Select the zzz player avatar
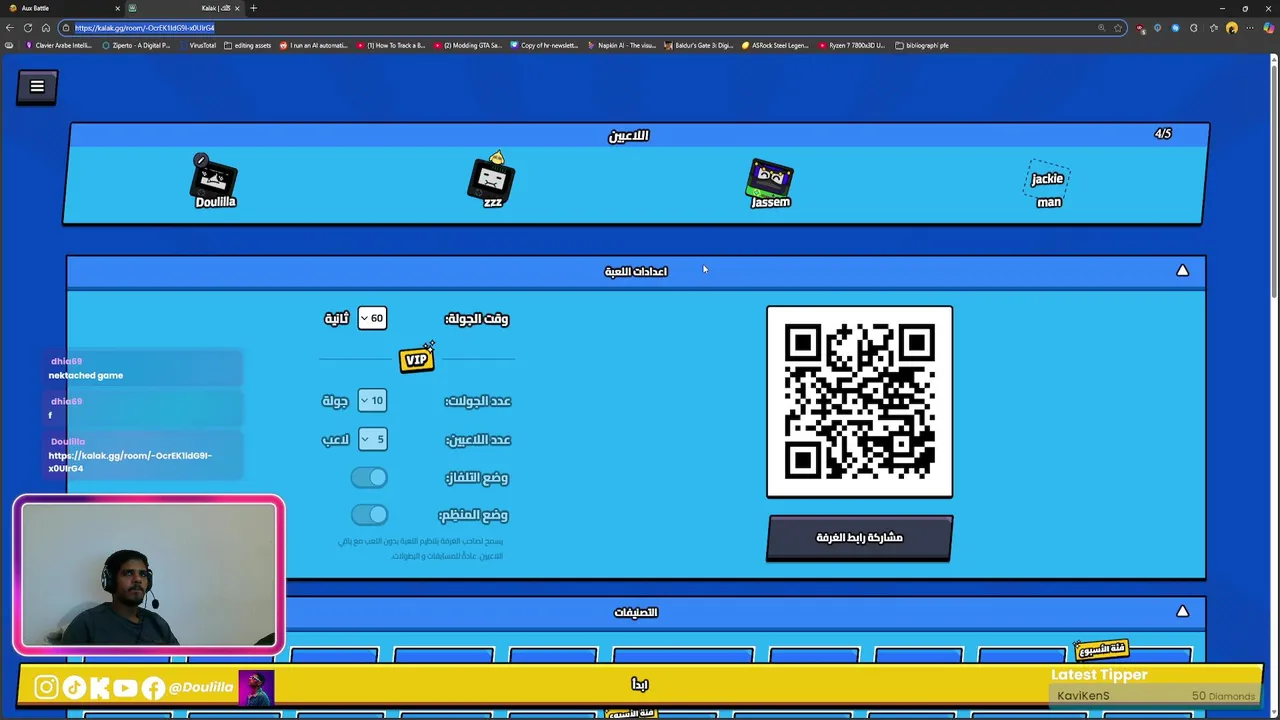Viewport: 1280px width, 720px height. pyautogui.click(x=492, y=180)
